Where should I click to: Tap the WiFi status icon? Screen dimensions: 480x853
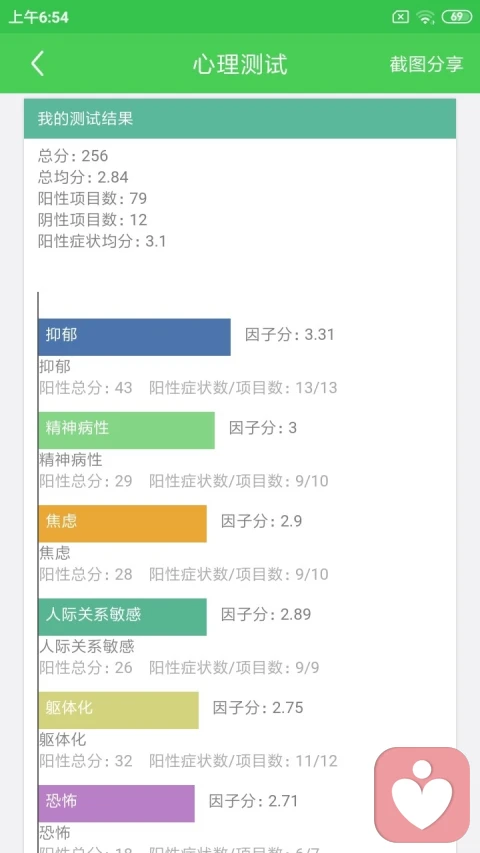[x=425, y=17]
